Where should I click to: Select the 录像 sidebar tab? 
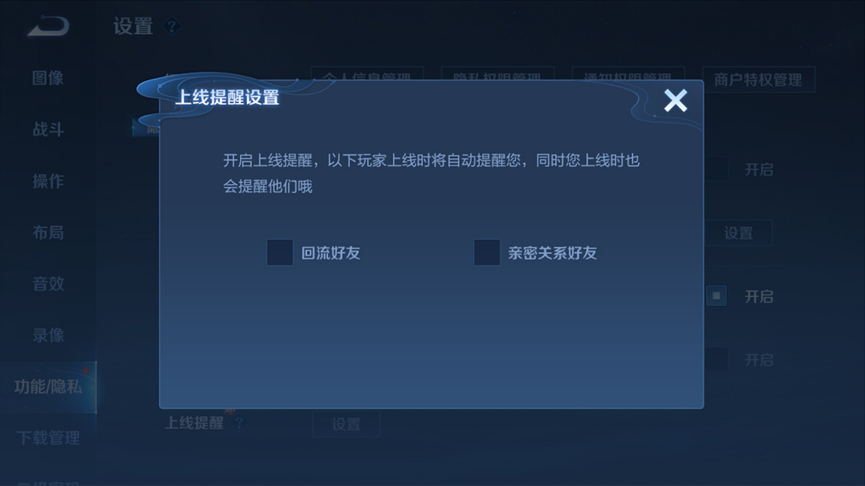(x=48, y=335)
